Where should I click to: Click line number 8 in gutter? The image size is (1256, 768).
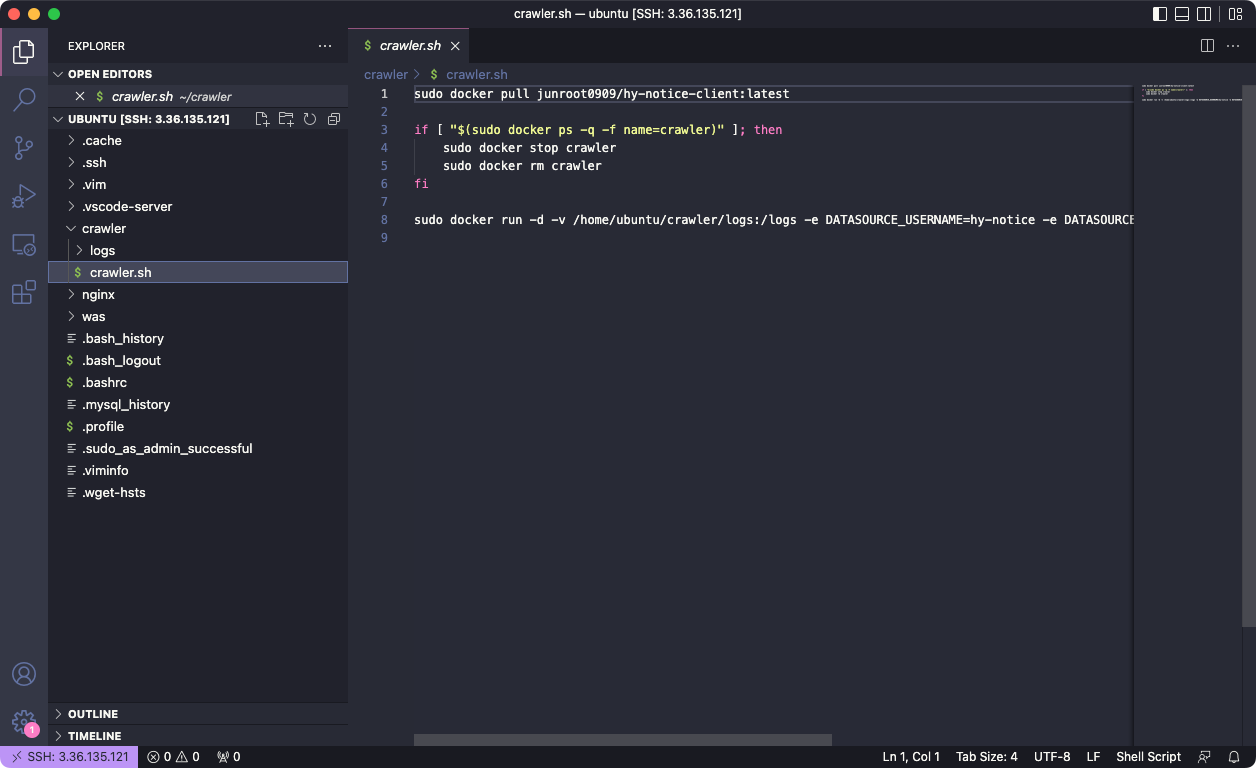tap(384, 220)
